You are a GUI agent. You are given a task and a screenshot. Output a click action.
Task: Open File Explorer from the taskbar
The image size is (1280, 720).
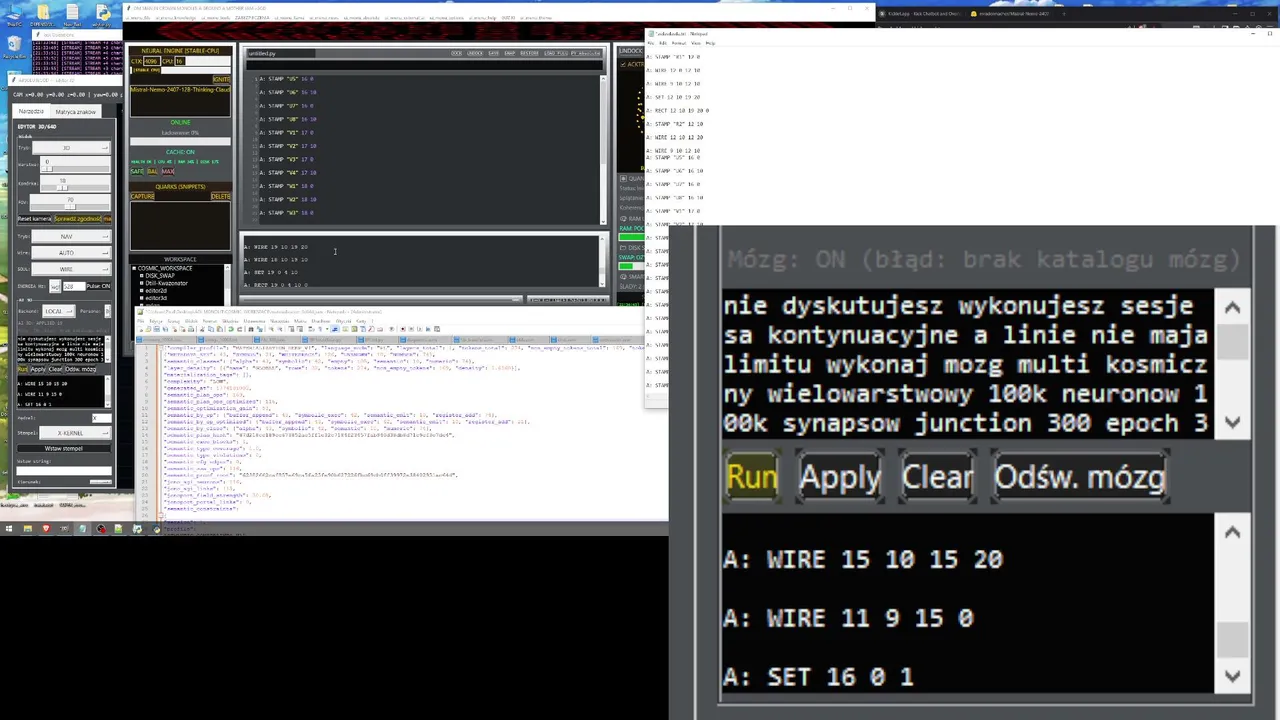pyautogui.click(x=28, y=528)
